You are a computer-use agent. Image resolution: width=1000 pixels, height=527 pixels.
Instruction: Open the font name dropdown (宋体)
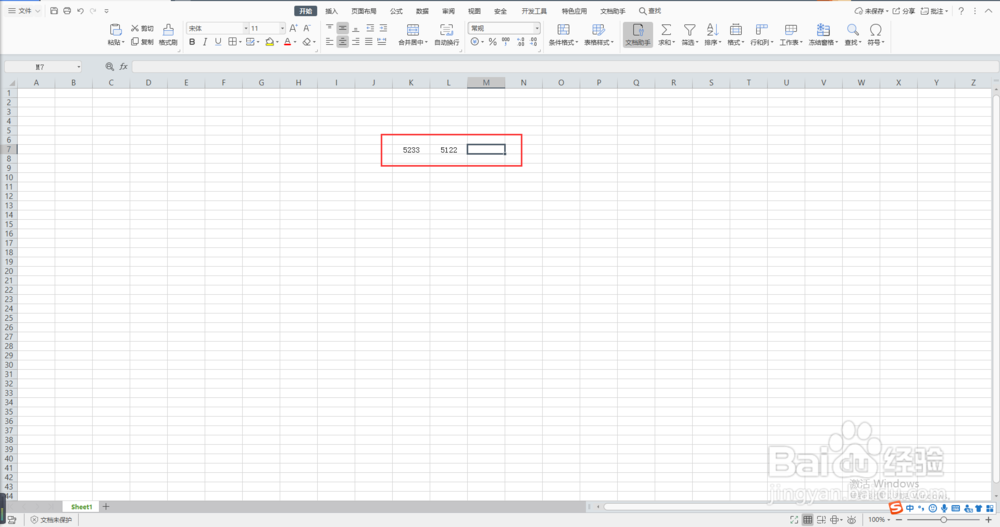[246, 28]
